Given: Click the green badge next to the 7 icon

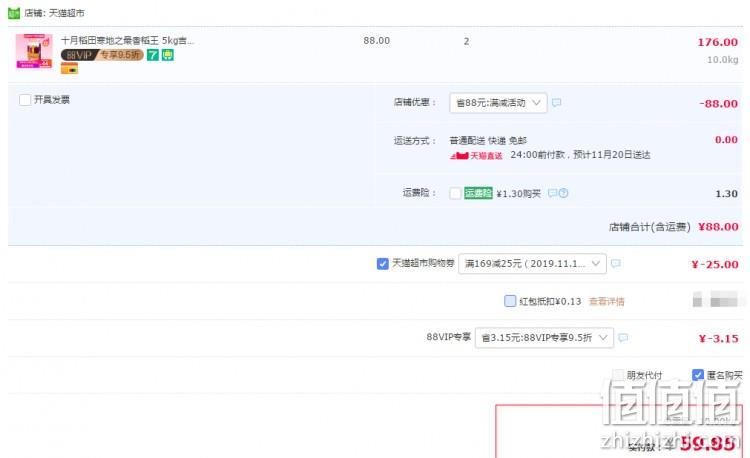Looking at the screenshot, I should point(167,55).
